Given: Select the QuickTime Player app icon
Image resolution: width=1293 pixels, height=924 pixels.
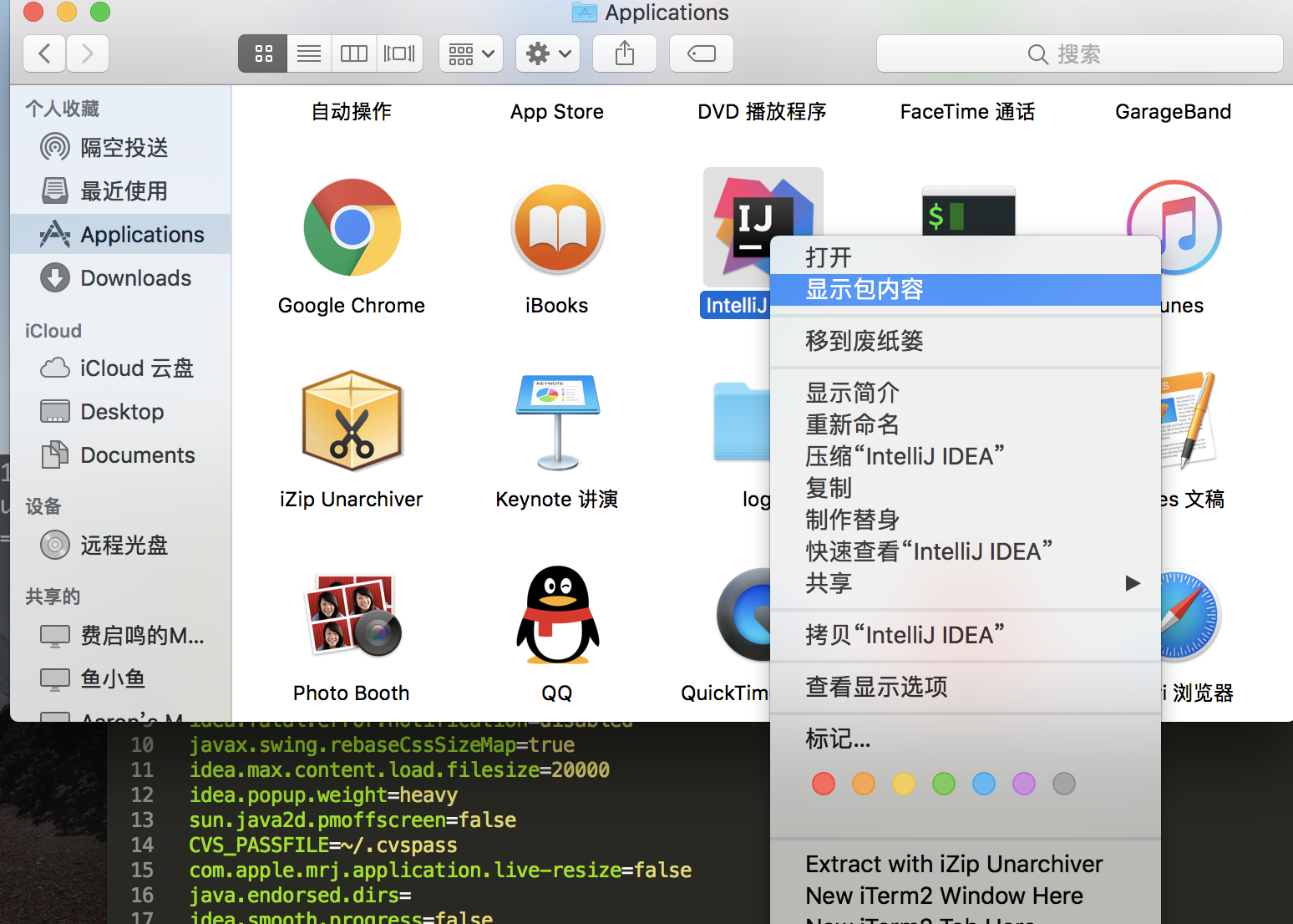Looking at the screenshot, I should point(744,615).
